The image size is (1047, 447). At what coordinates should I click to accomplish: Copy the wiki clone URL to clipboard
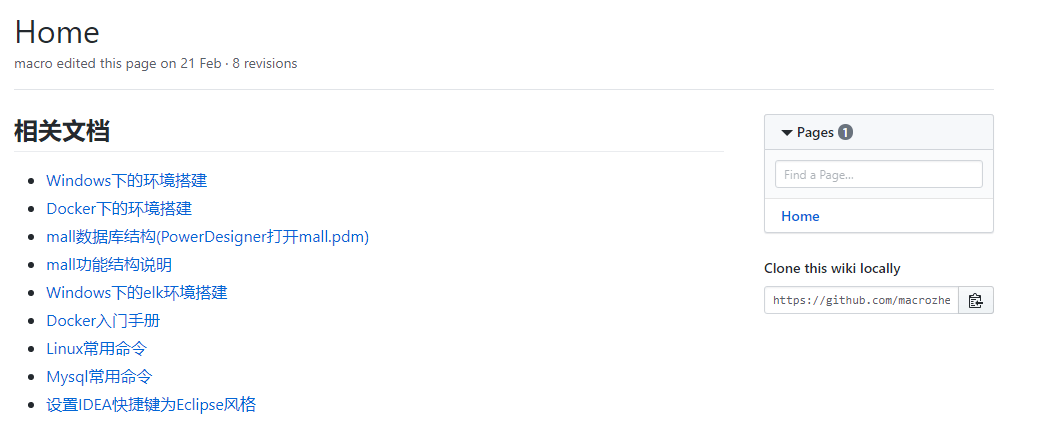tap(975, 300)
